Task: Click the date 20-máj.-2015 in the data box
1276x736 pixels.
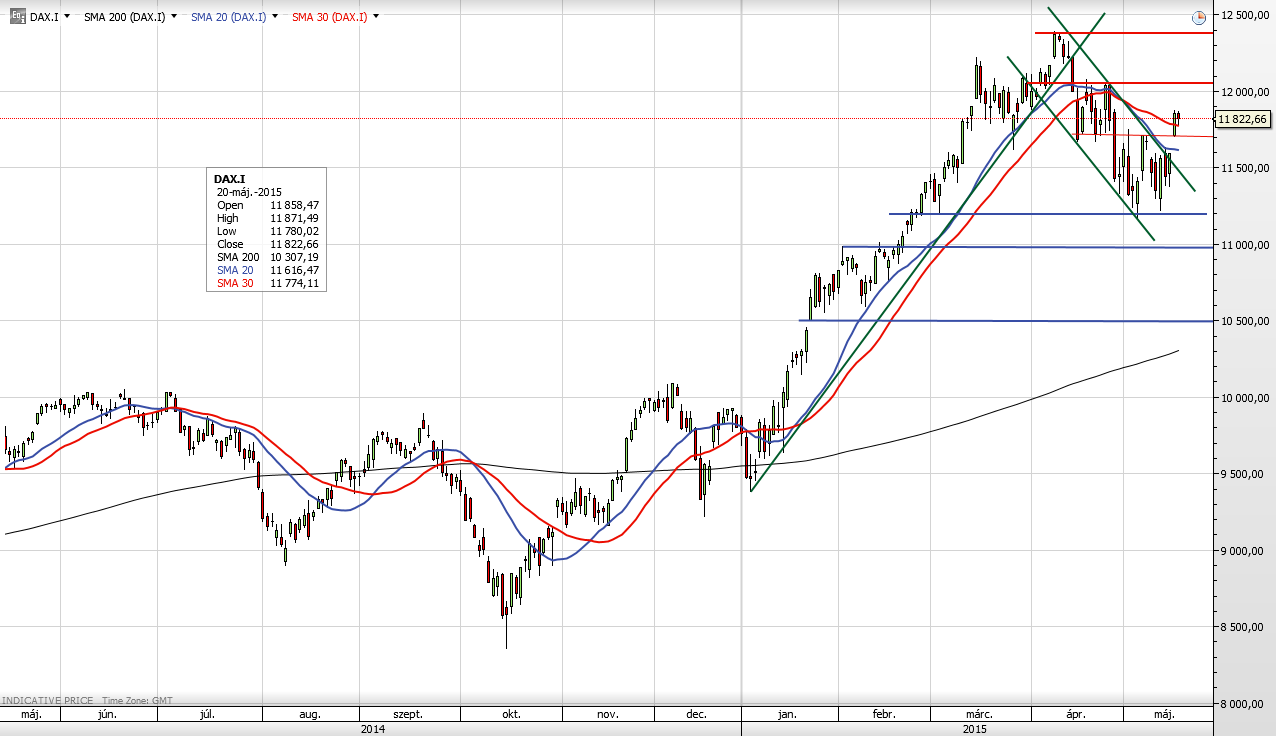Action: [249, 192]
